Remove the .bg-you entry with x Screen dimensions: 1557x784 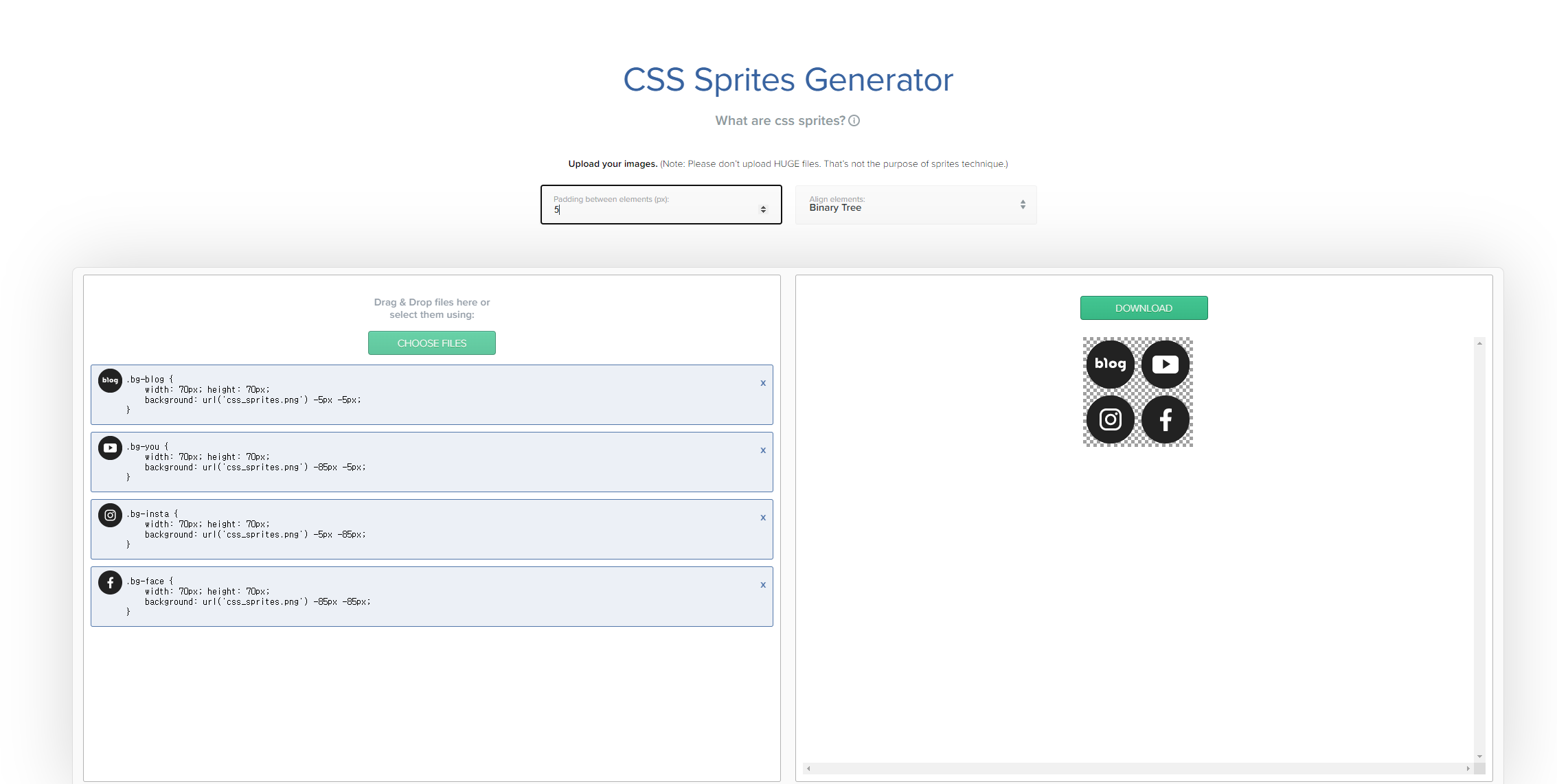click(x=762, y=450)
